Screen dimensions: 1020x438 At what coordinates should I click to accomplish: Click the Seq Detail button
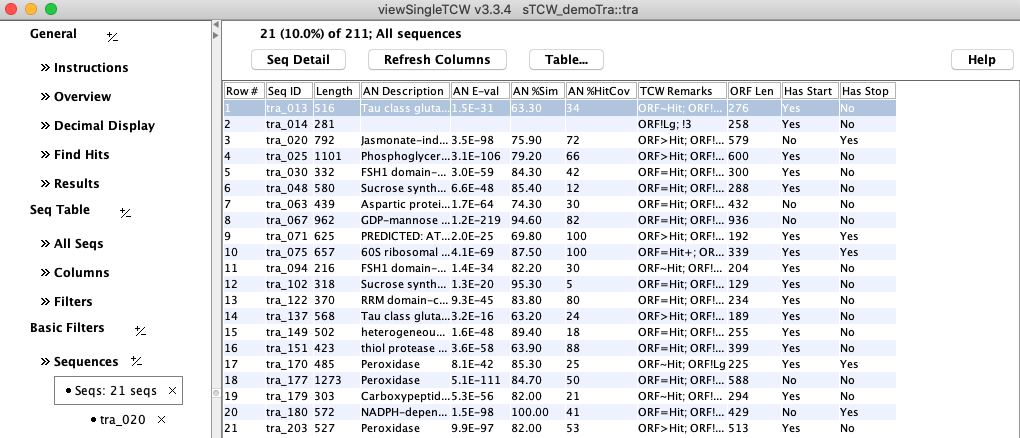297,59
